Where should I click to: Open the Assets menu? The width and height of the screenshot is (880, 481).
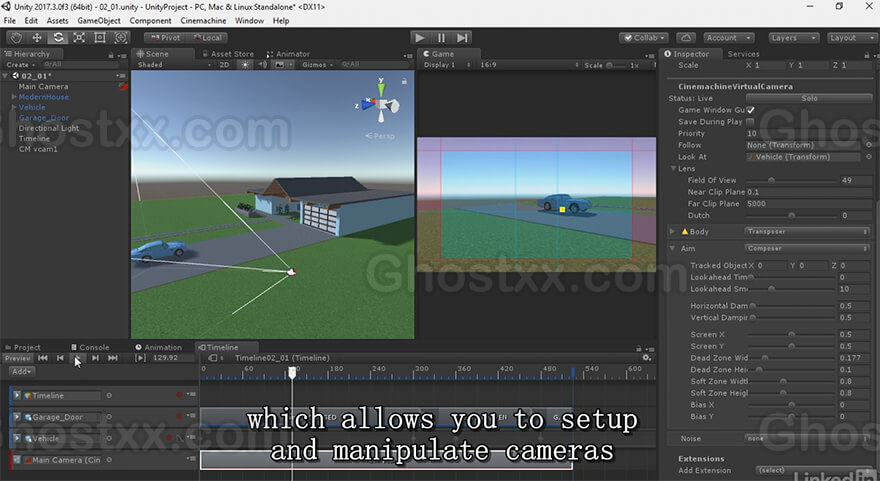click(x=57, y=21)
